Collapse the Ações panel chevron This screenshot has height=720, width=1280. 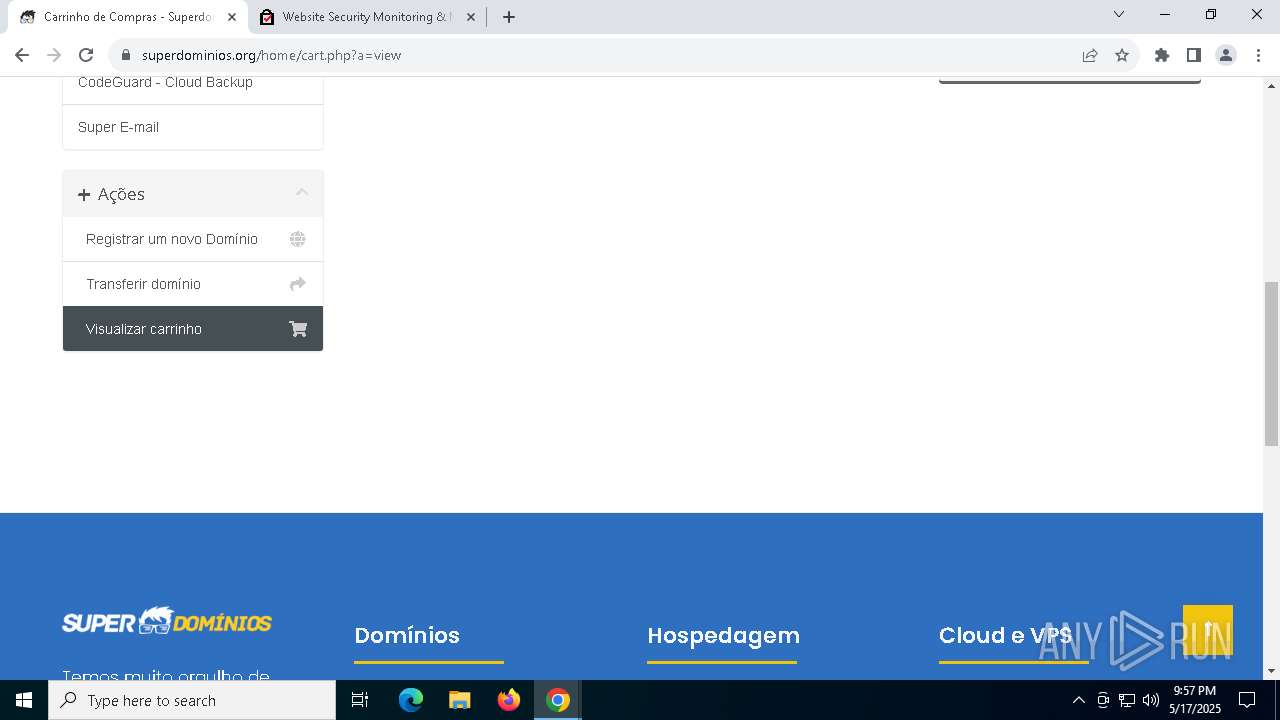pos(302,193)
